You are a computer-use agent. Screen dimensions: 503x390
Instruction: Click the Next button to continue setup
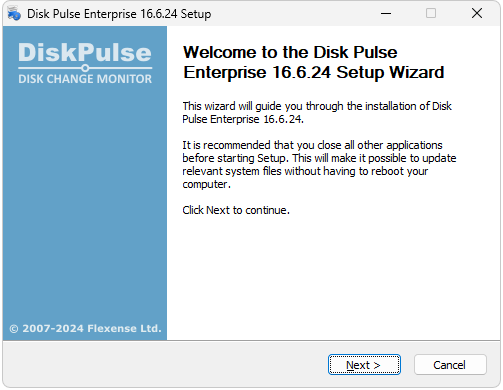point(364,365)
